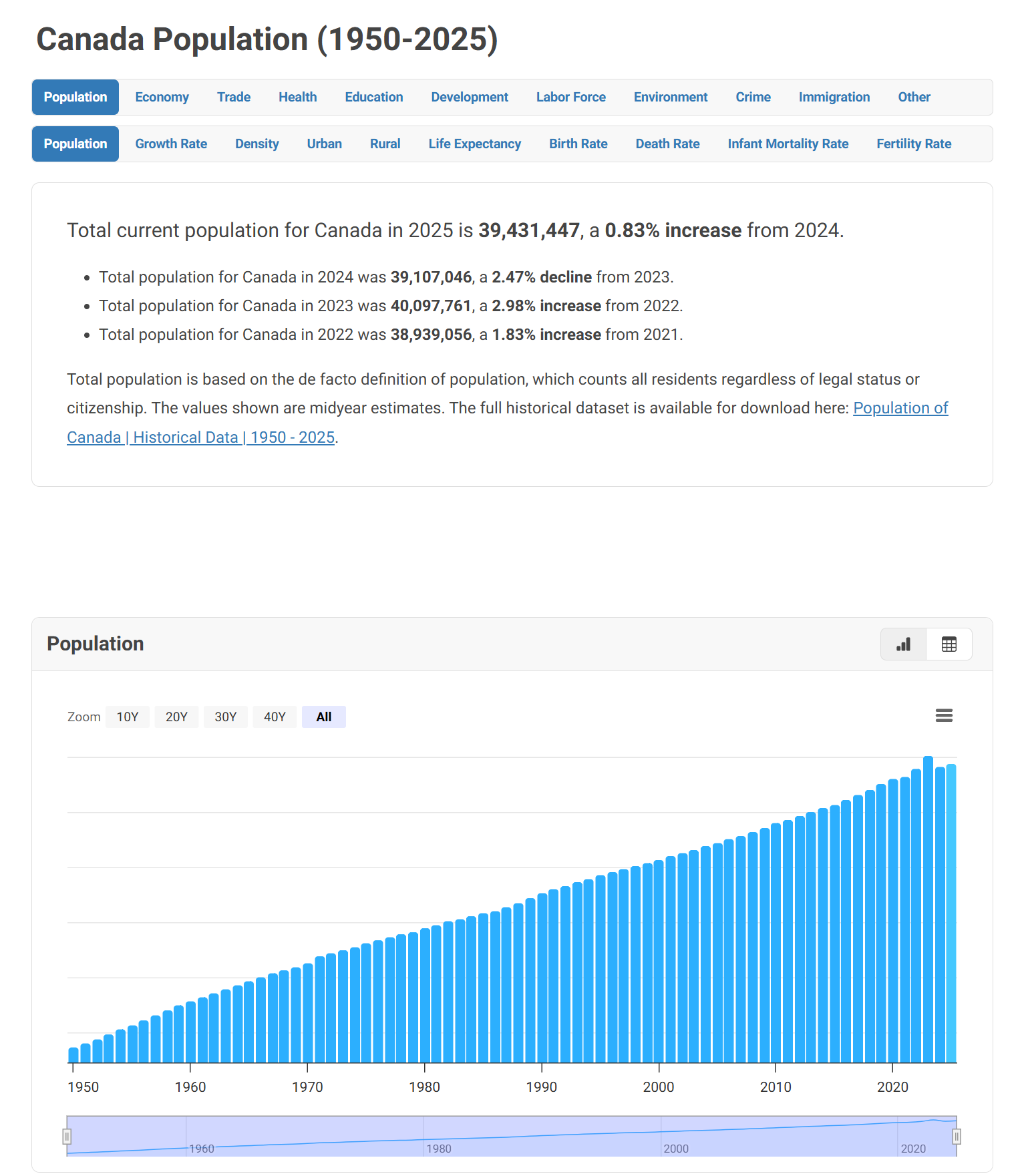Open the Crime tab
Viewport: 1024px width, 1176px height.
(x=753, y=97)
